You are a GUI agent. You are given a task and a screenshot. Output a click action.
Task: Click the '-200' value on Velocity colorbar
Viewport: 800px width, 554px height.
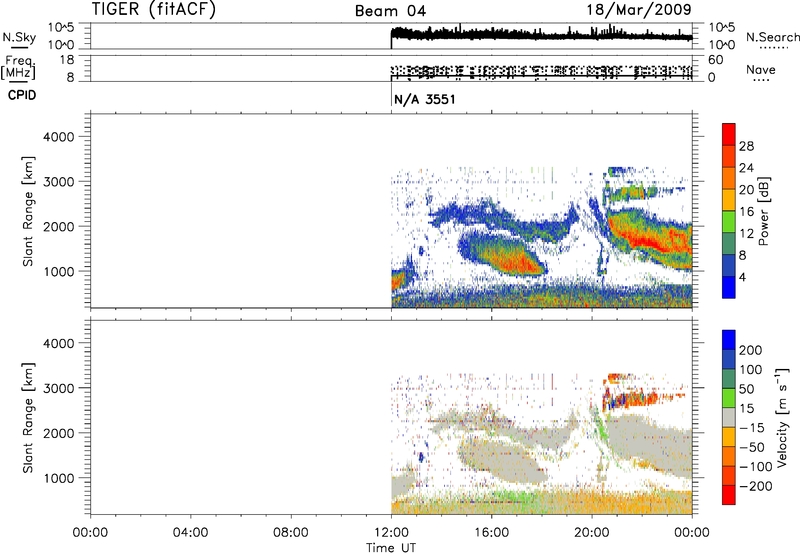(x=756, y=486)
